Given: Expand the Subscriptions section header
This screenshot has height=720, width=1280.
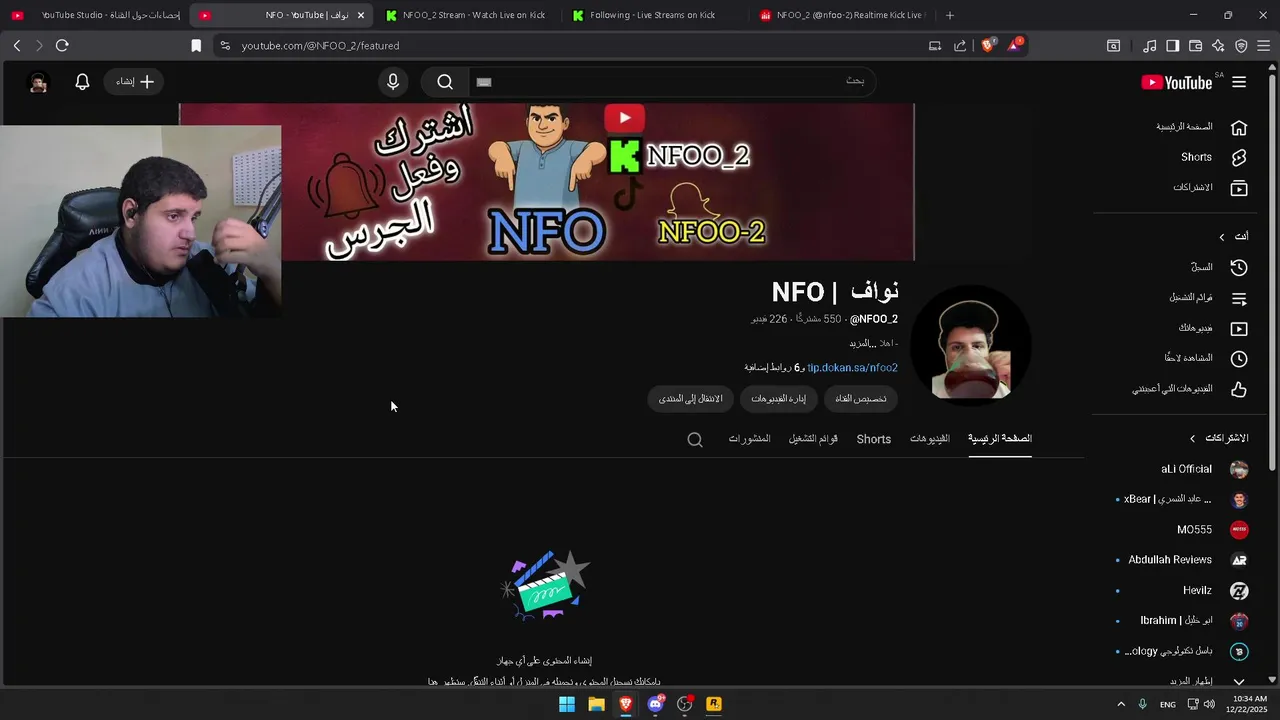Looking at the screenshot, I should pyautogui.click(x=1219, y=438).
